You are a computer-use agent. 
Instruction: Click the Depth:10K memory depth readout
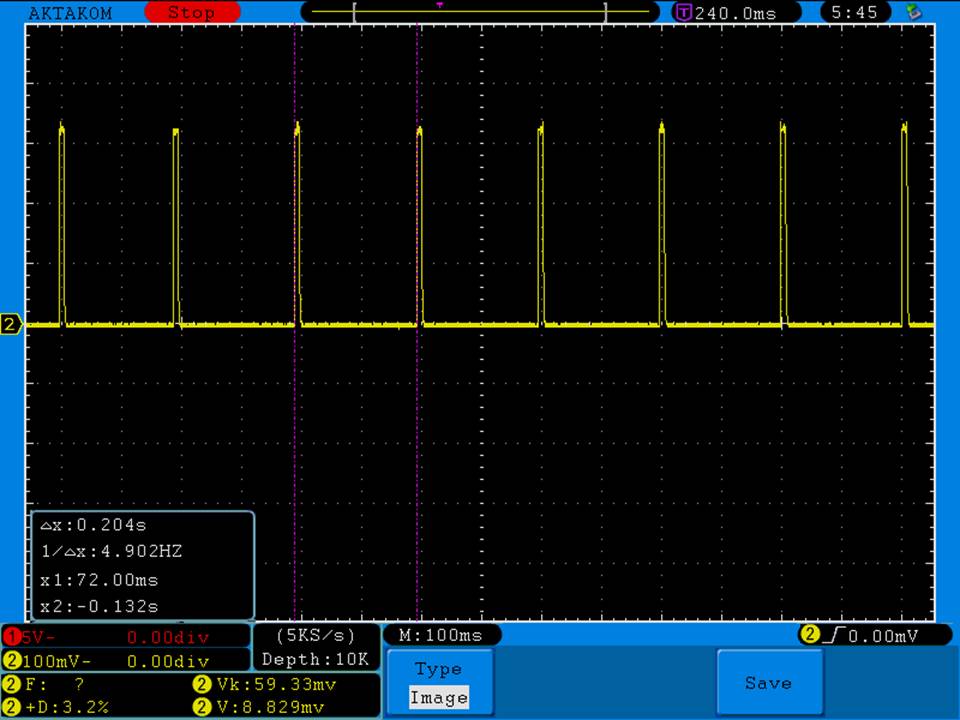point(315,660)
